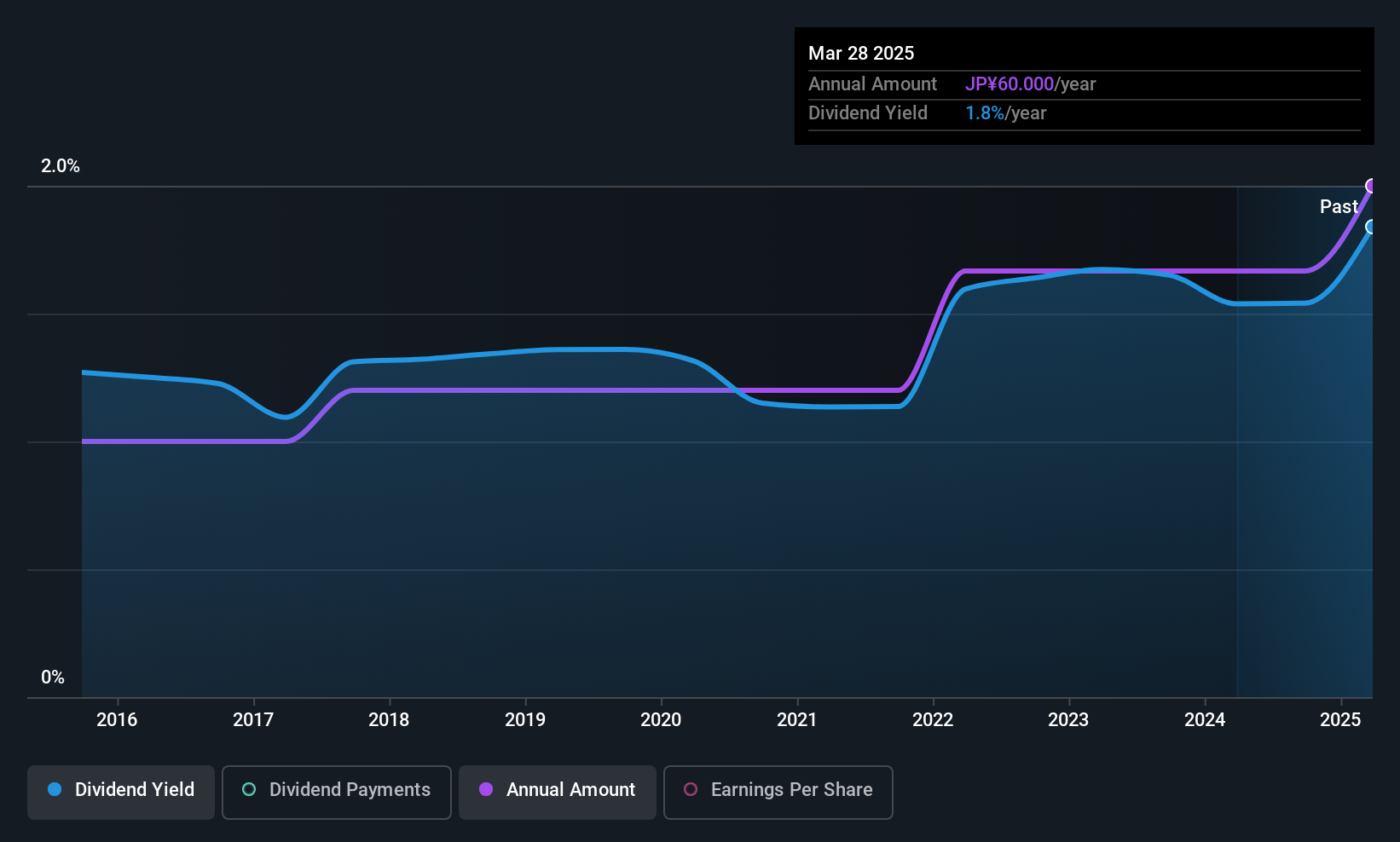Toggle the Dividend Yield series

(121, 793)
